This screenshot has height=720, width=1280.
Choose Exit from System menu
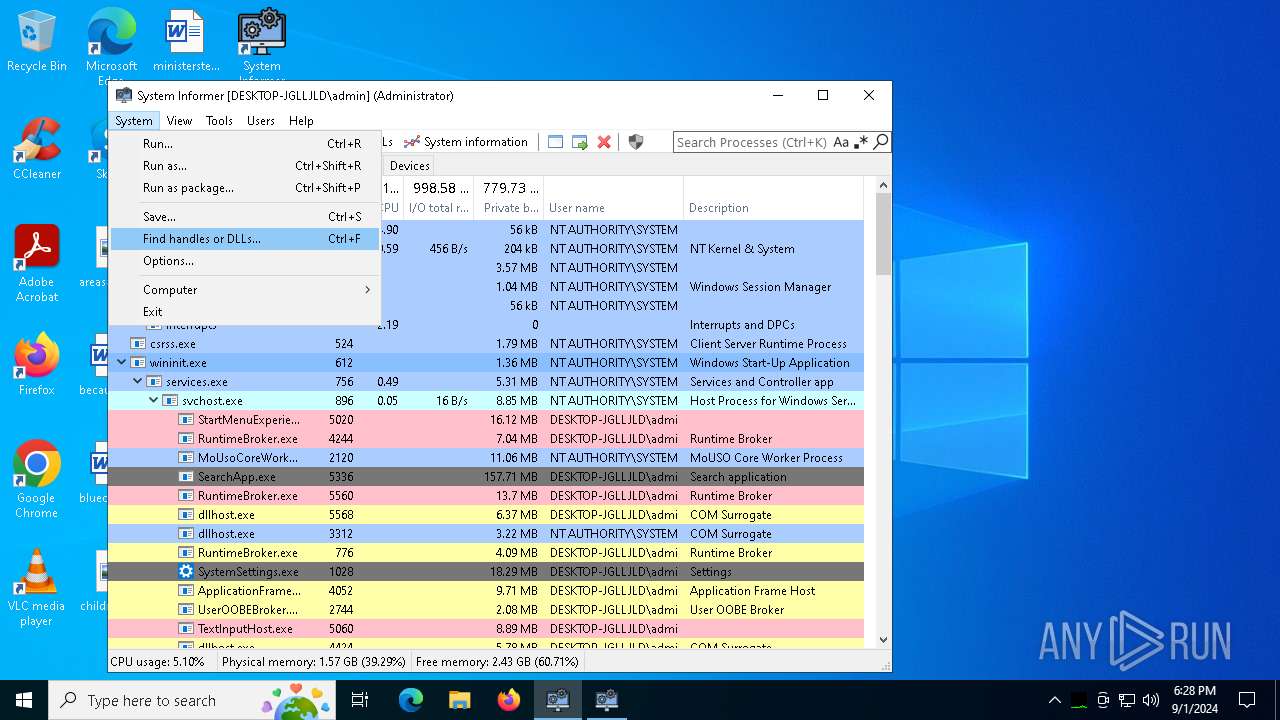pos(245,312)
